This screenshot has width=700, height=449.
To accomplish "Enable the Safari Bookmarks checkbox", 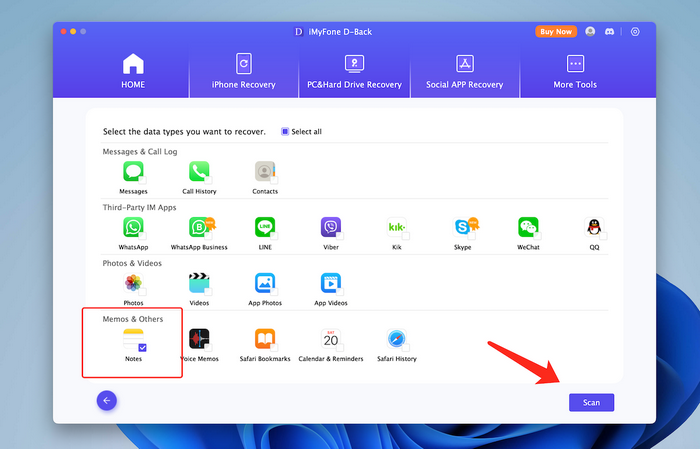I will click(274, 348).
